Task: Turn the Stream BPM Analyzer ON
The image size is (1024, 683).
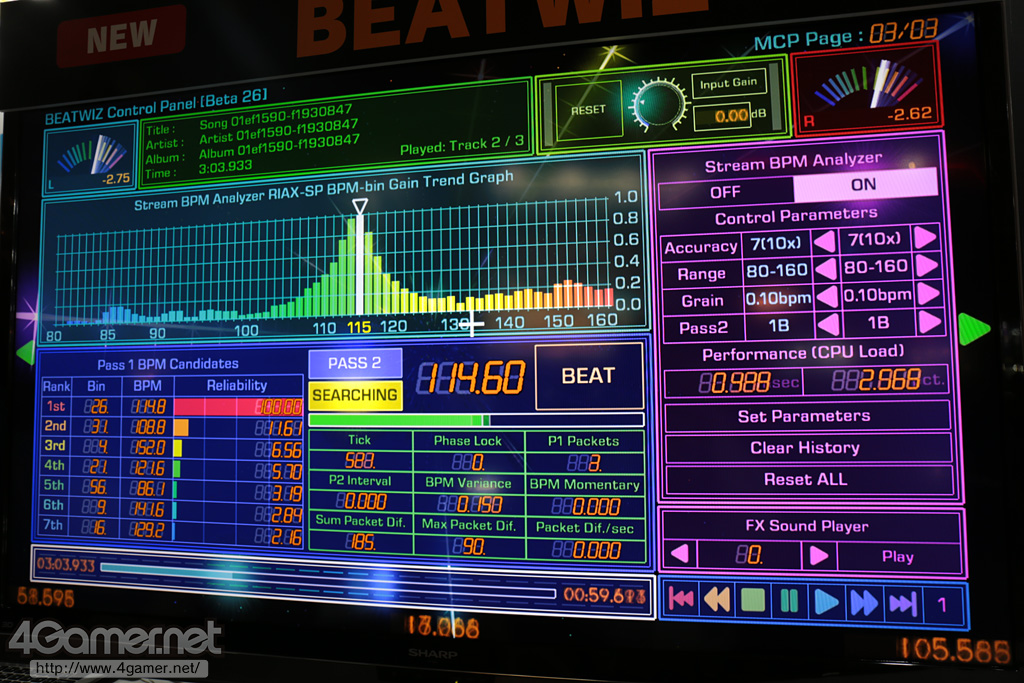Action: (865, 185)
